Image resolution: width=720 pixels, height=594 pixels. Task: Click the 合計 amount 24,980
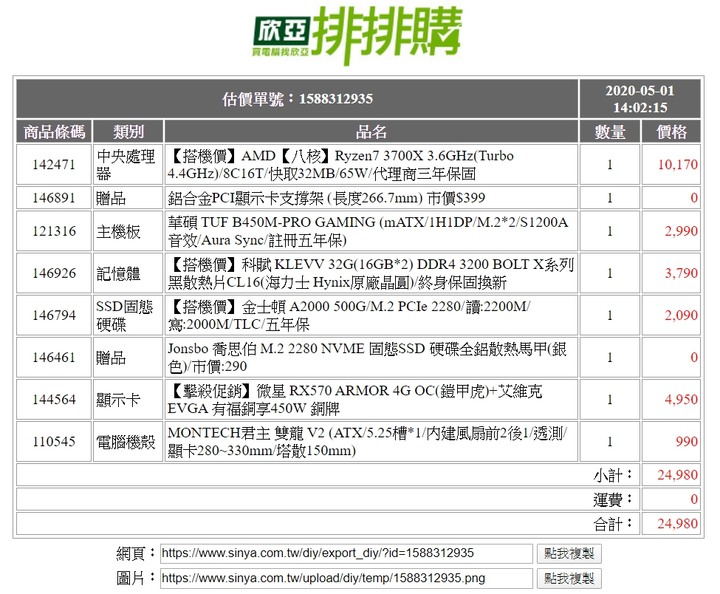(x=677, y=523)
